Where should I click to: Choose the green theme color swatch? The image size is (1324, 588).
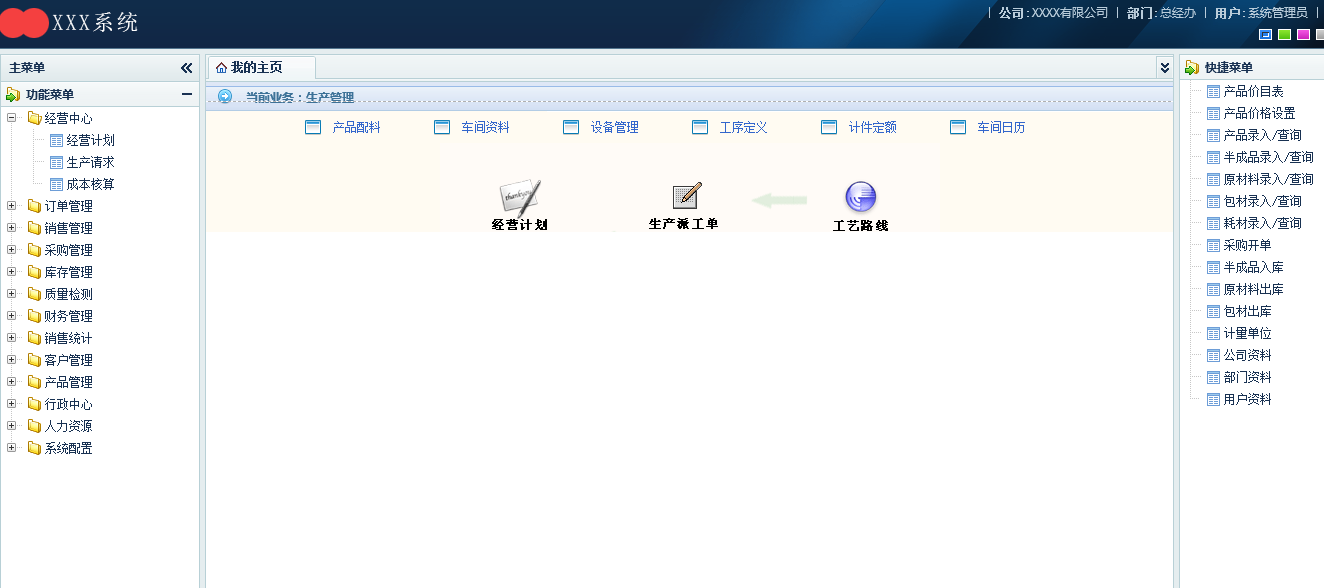pyautogui.click(x=1284, y=35)
